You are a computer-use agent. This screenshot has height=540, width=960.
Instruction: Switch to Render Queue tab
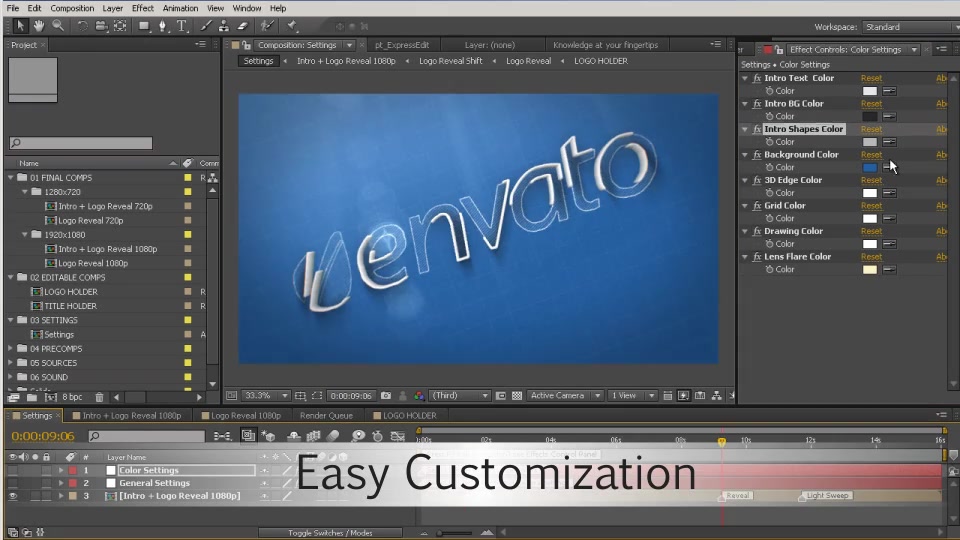(x=326, y=415)
